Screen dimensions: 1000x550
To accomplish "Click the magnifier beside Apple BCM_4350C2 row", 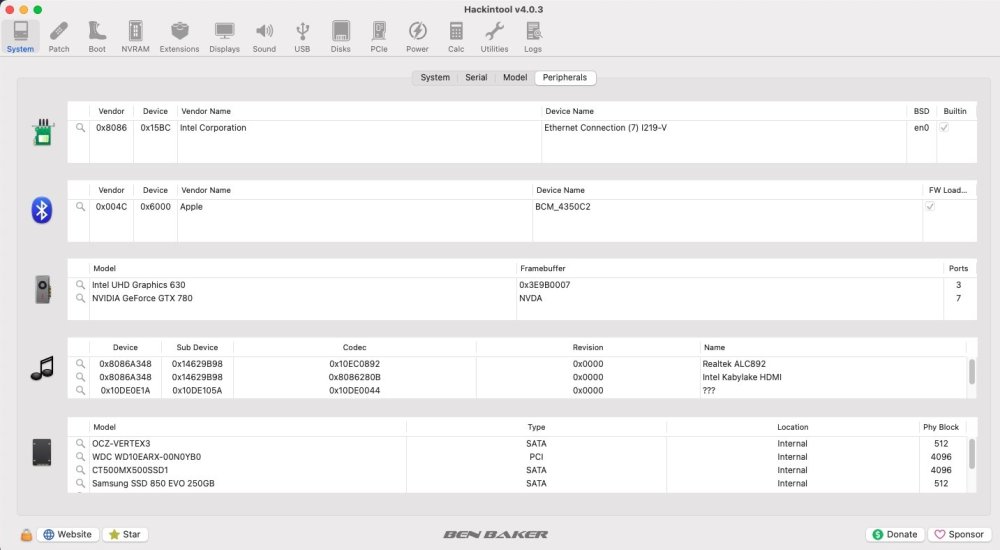I will 80,207.
